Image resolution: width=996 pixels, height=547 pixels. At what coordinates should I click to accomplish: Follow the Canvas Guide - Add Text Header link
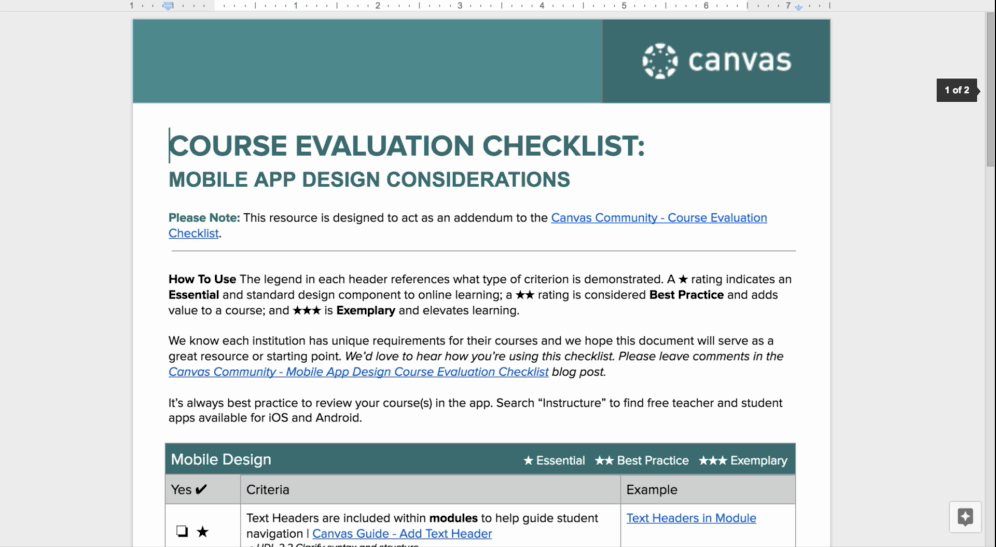tap(402, 534)
